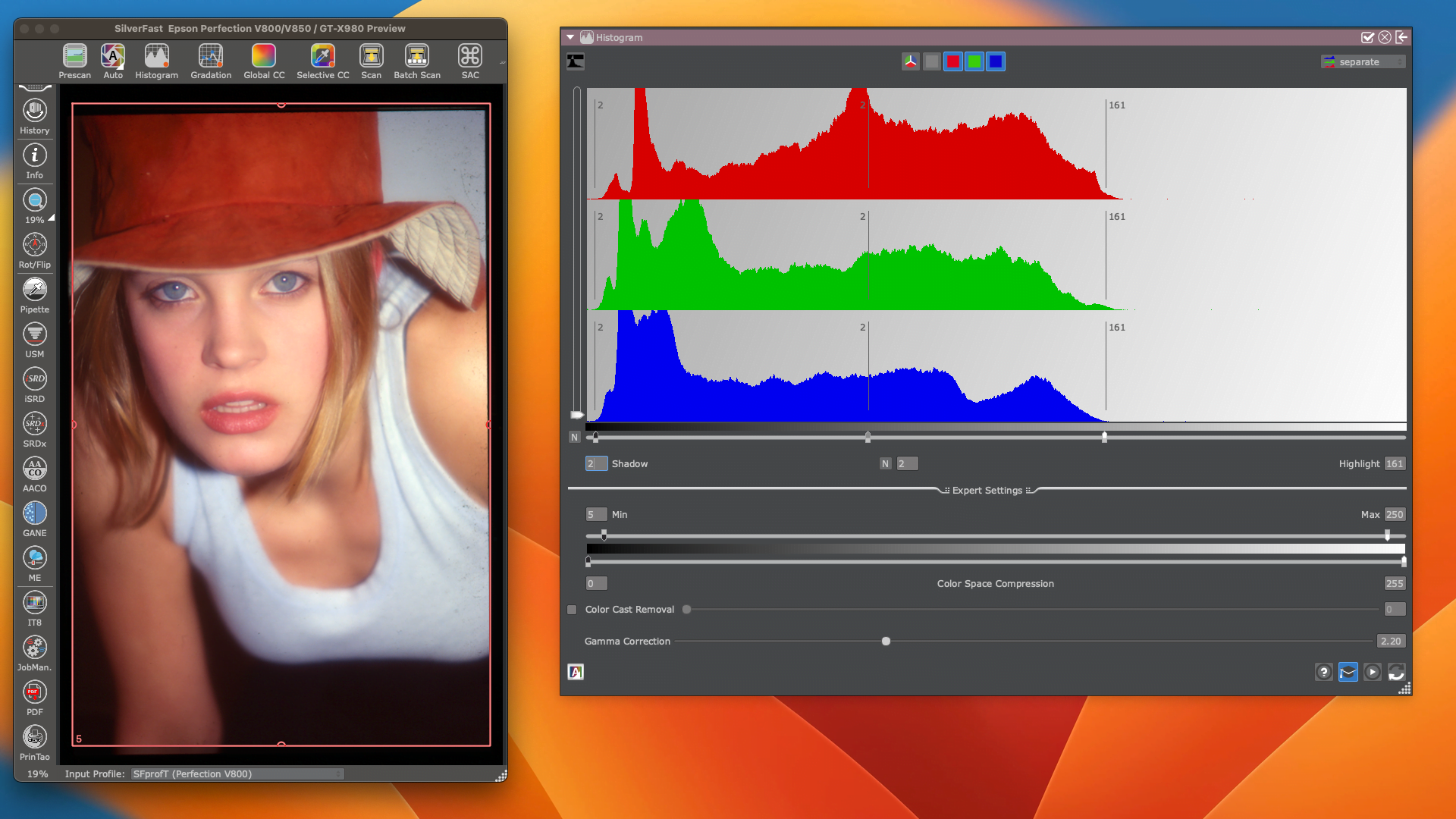The height and width of the screenshot is (819, 1456).
Task: Open Selective CC color correction
Action: [322, 61]
